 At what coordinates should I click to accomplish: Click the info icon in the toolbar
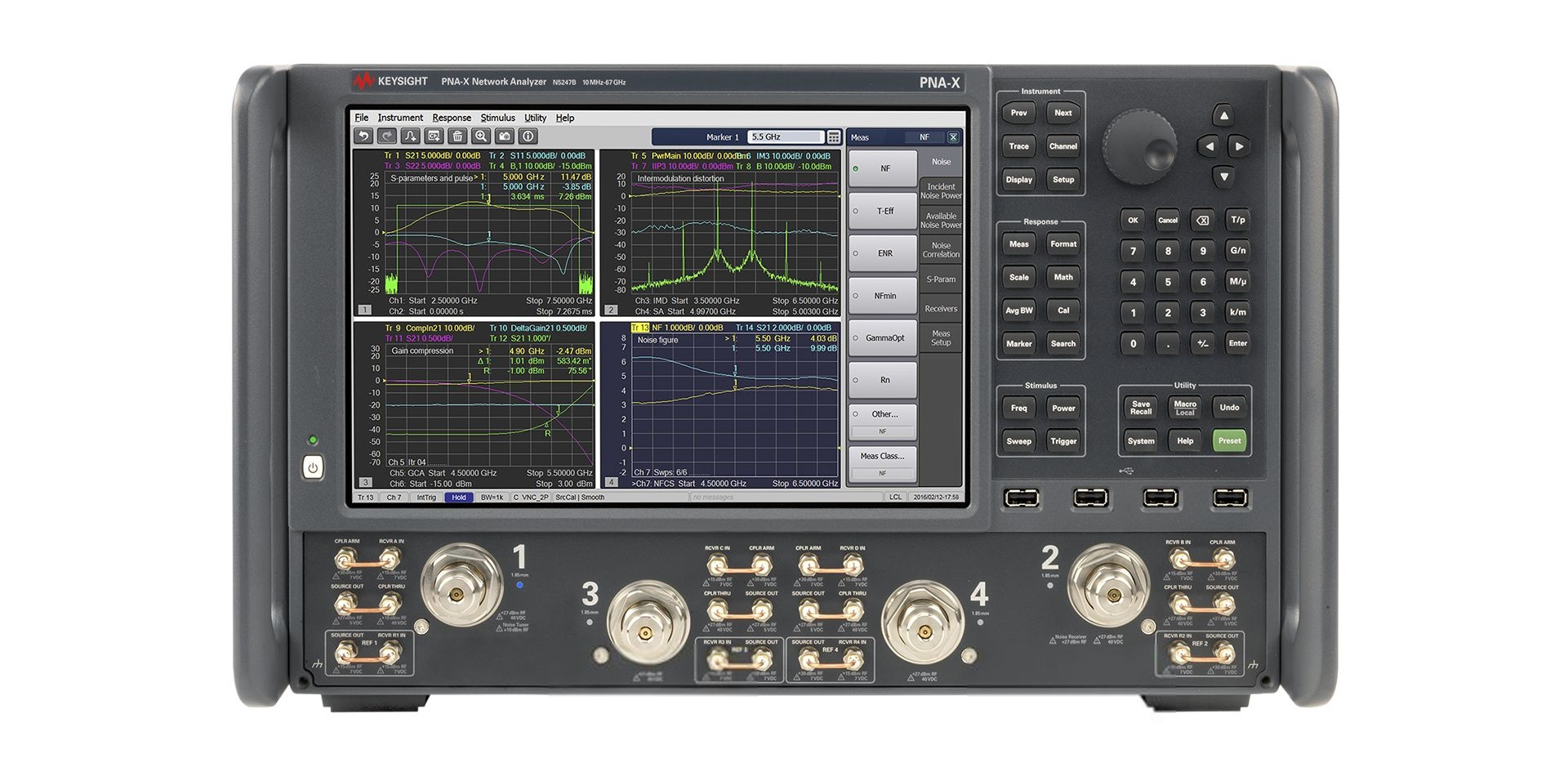[x=528, y=136]
